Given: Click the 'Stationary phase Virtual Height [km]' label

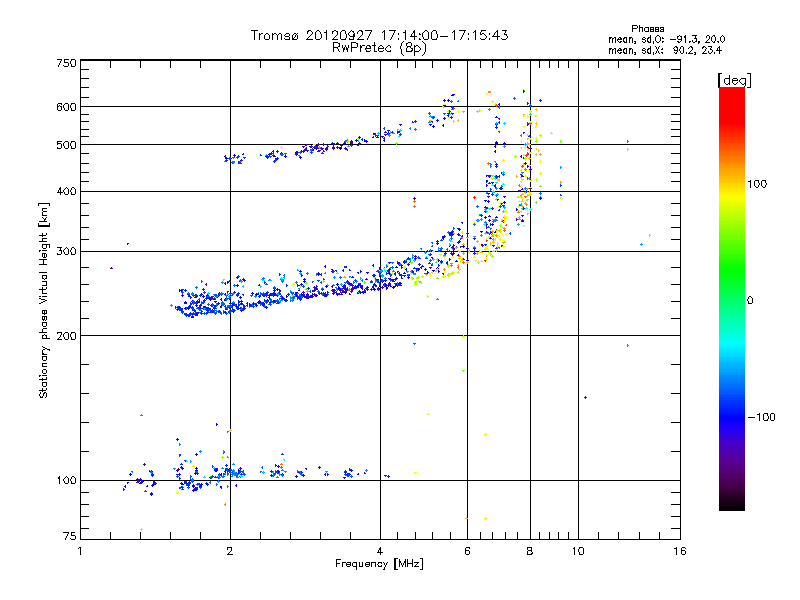Looking at the screenshot, I should (x=44, y=300).
